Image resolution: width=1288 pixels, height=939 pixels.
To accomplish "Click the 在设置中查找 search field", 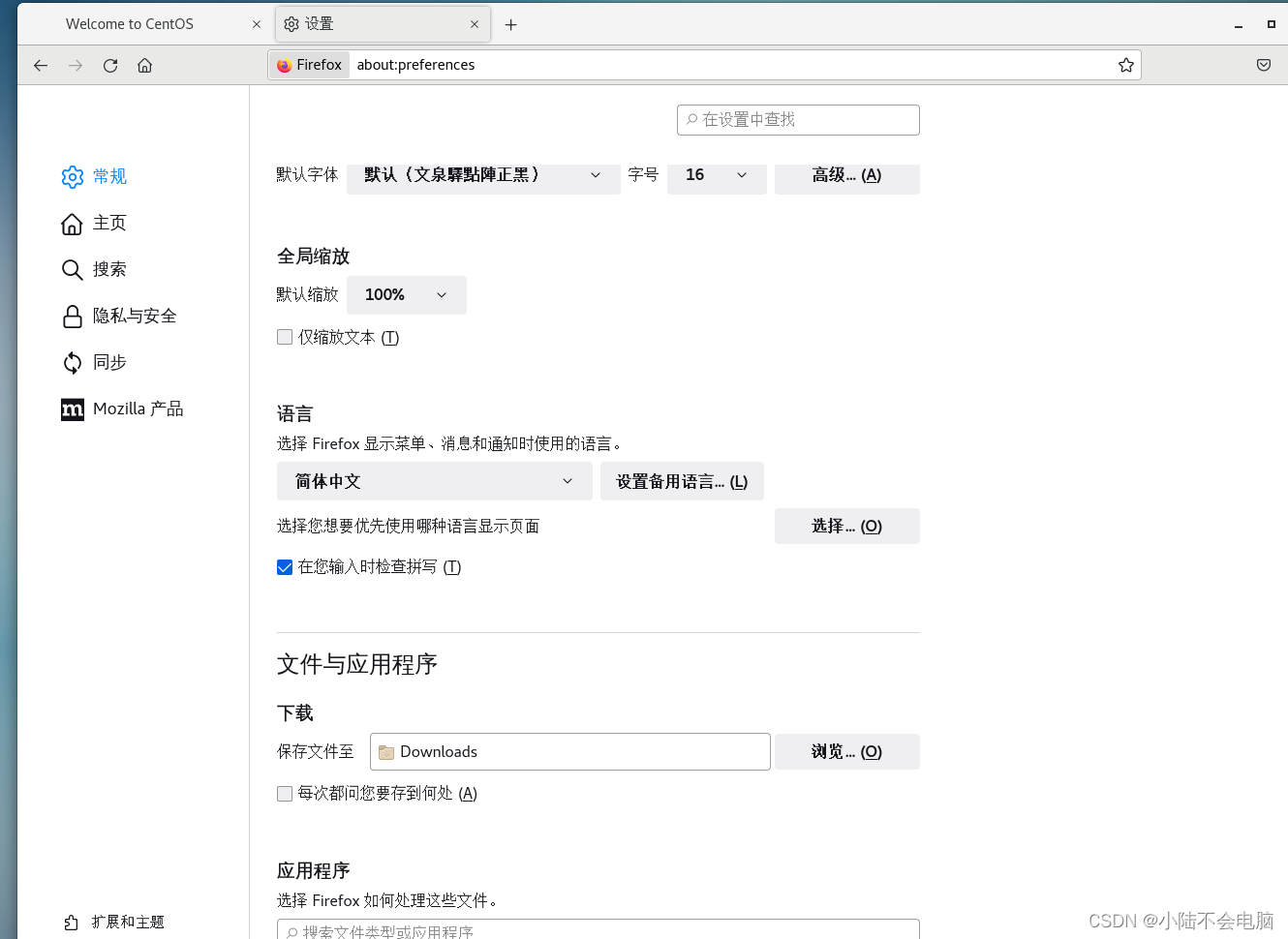I will [797, 119].
